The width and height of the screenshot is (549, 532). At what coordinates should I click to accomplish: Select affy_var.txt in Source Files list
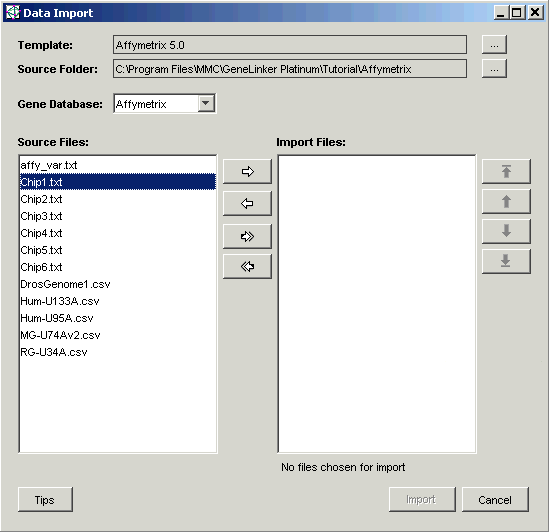(118, 165)
